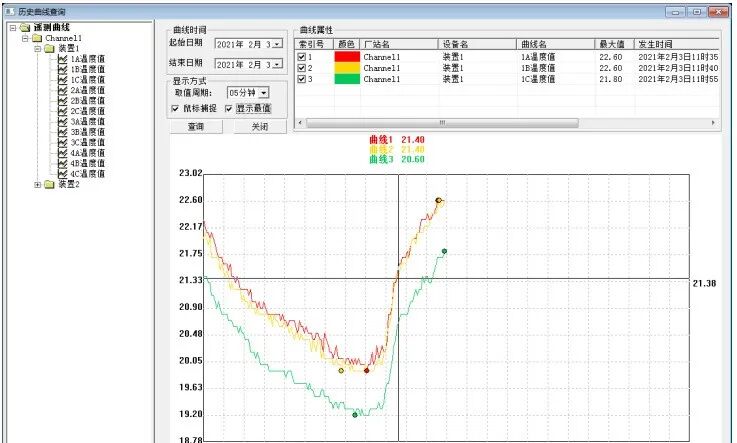Click the 3A温度值 curve icon in tree
This screenshot has width=737, height=443.
point(62,121)
